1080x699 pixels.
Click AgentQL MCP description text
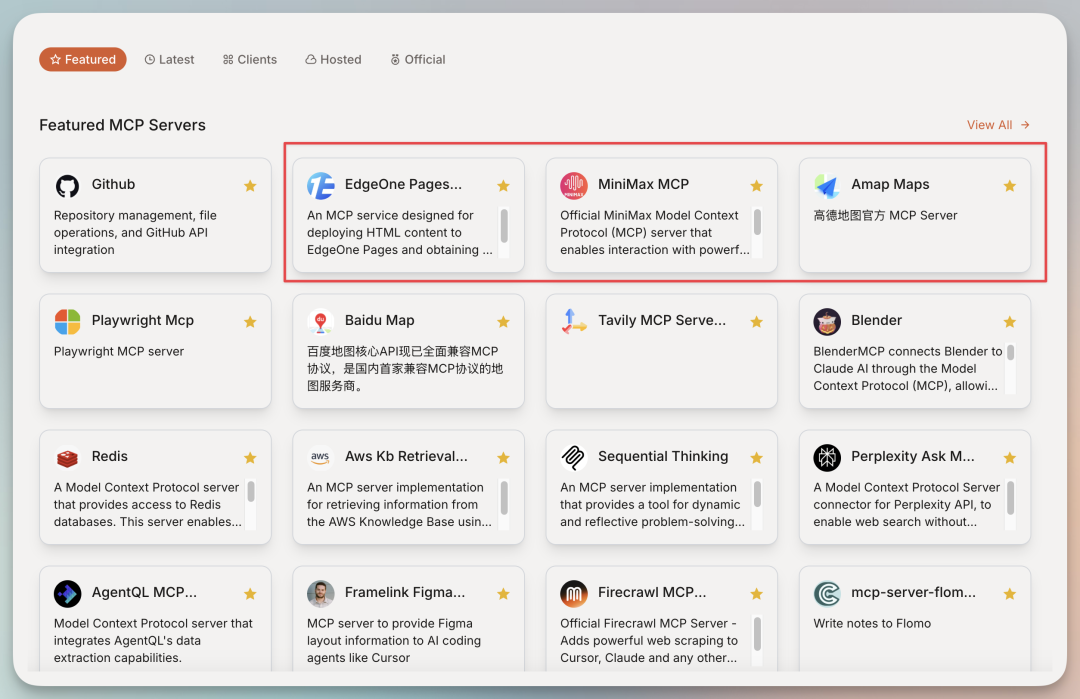click(153, 640)
